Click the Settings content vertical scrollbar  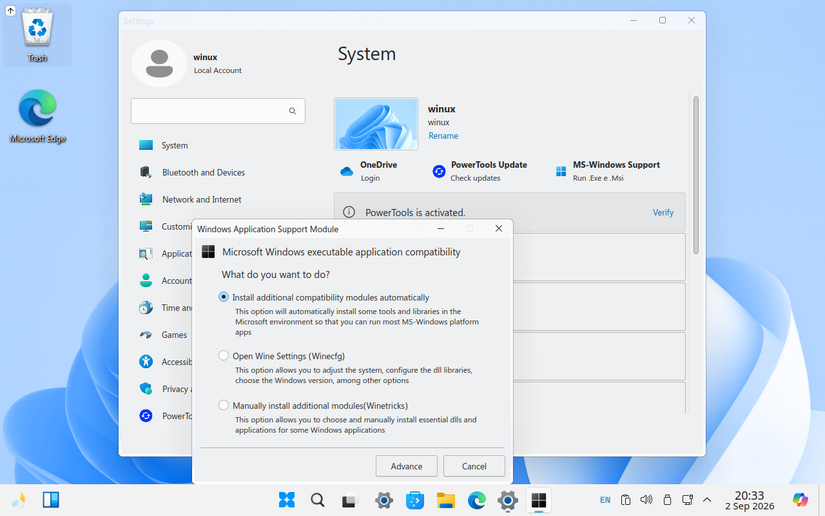(x=696, y=175)
